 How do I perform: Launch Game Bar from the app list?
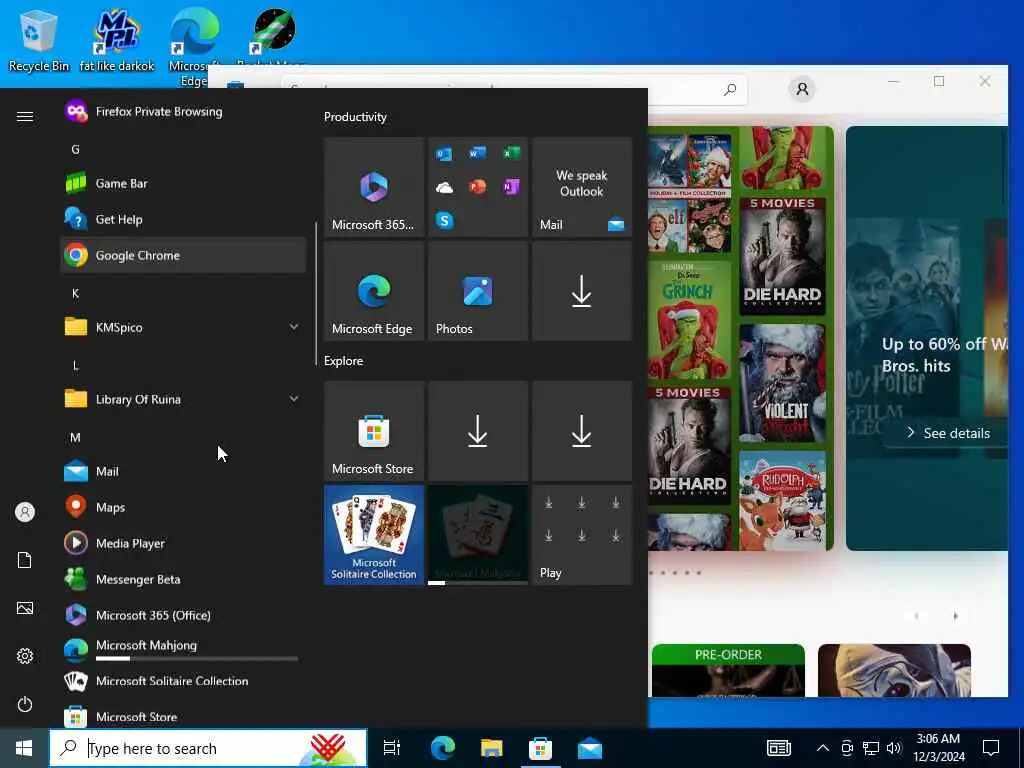pyautogui.click(x=183, y=184)
